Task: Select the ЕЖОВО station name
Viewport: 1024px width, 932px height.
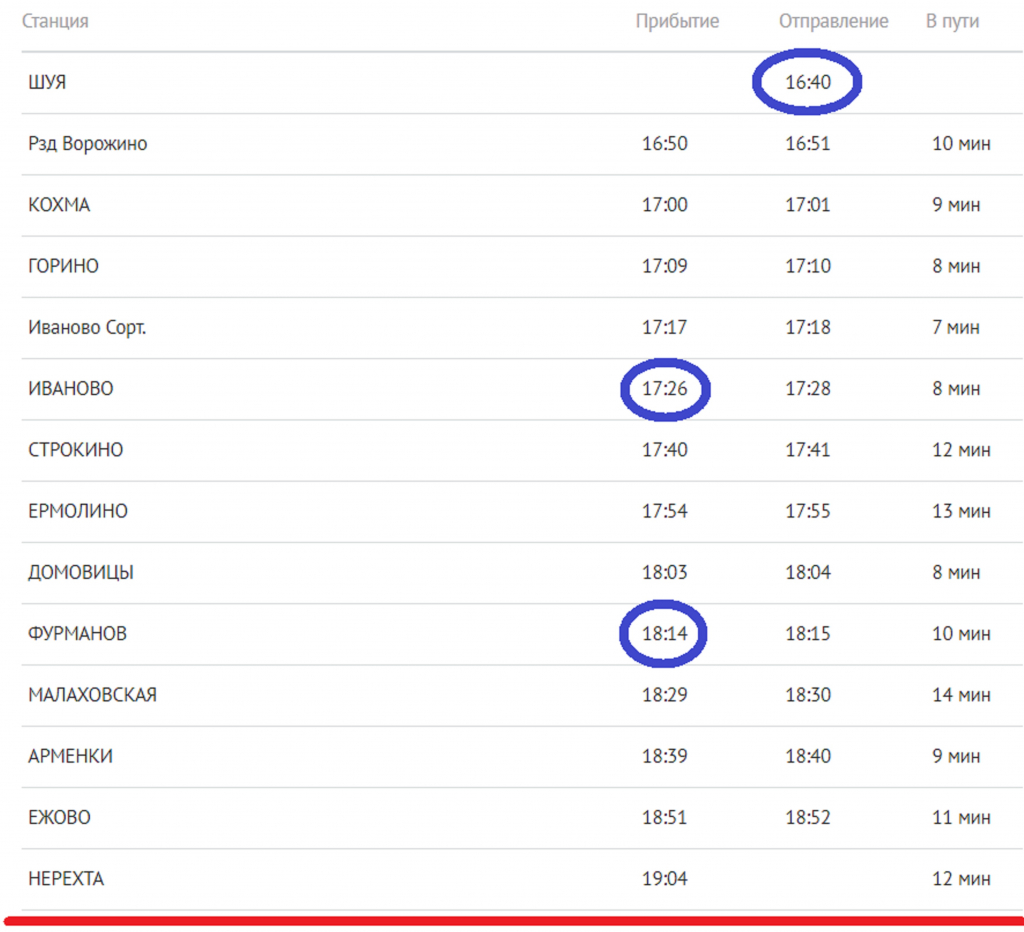Action: [59, 818]
